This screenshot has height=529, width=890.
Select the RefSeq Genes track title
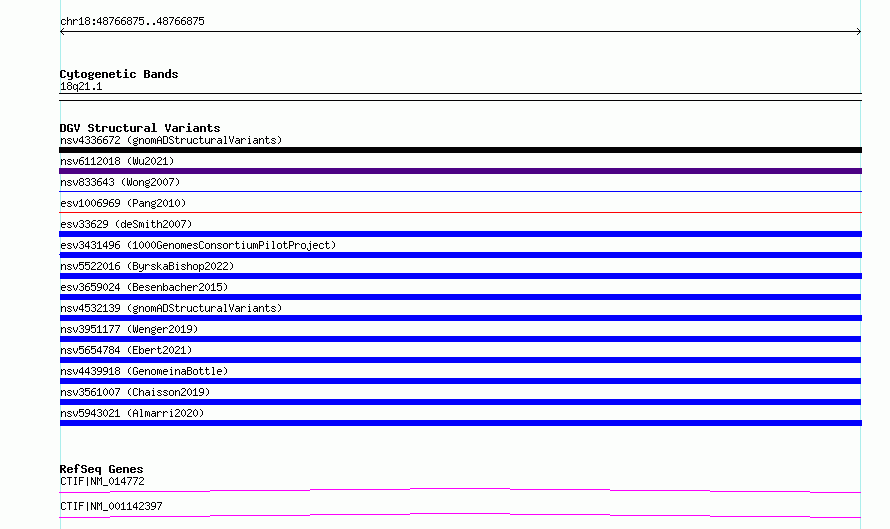click(x=101, y=469)
